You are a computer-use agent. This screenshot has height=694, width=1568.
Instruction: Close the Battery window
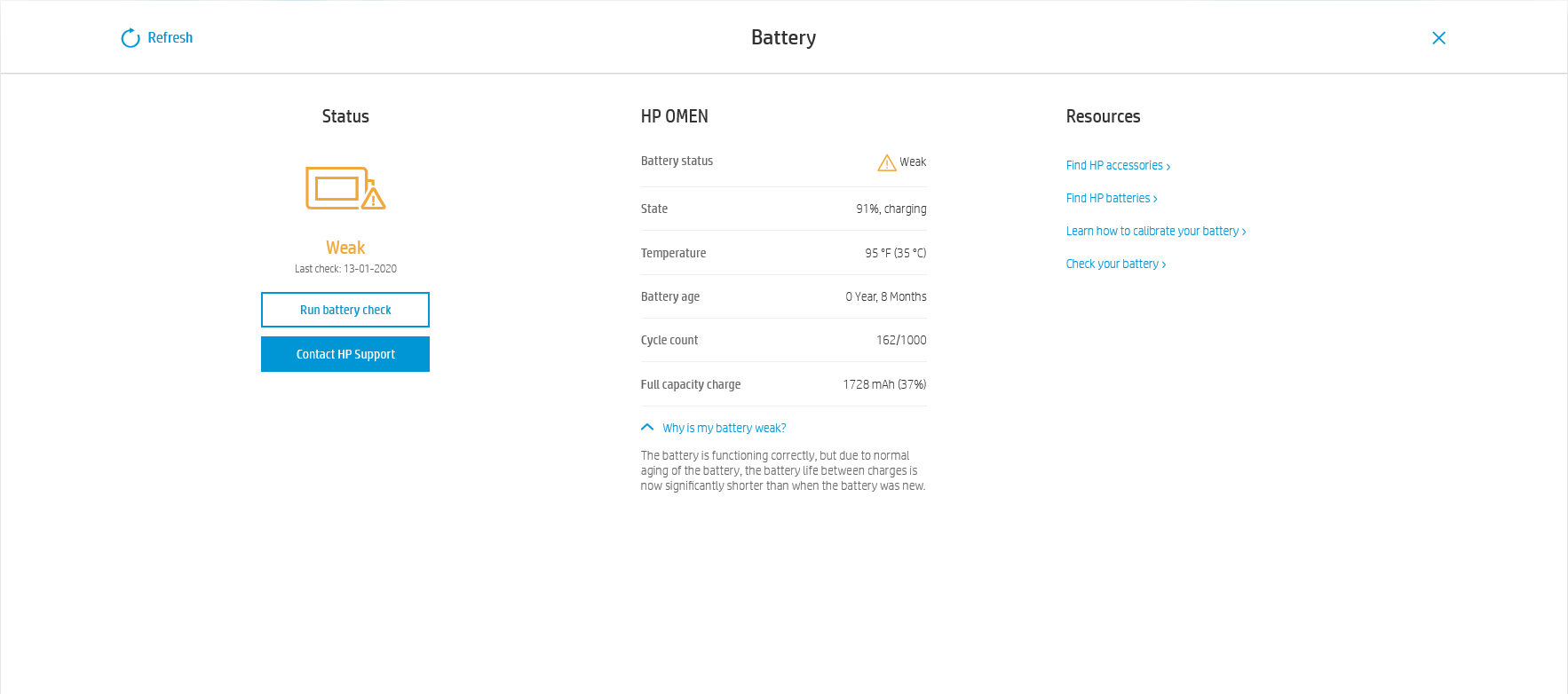(1438, 38)
